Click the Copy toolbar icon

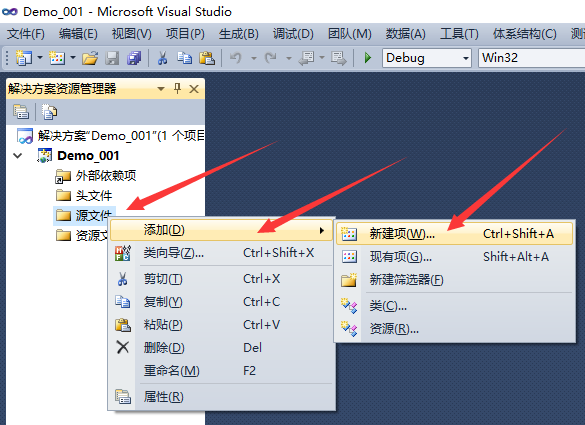click(184, 58)
